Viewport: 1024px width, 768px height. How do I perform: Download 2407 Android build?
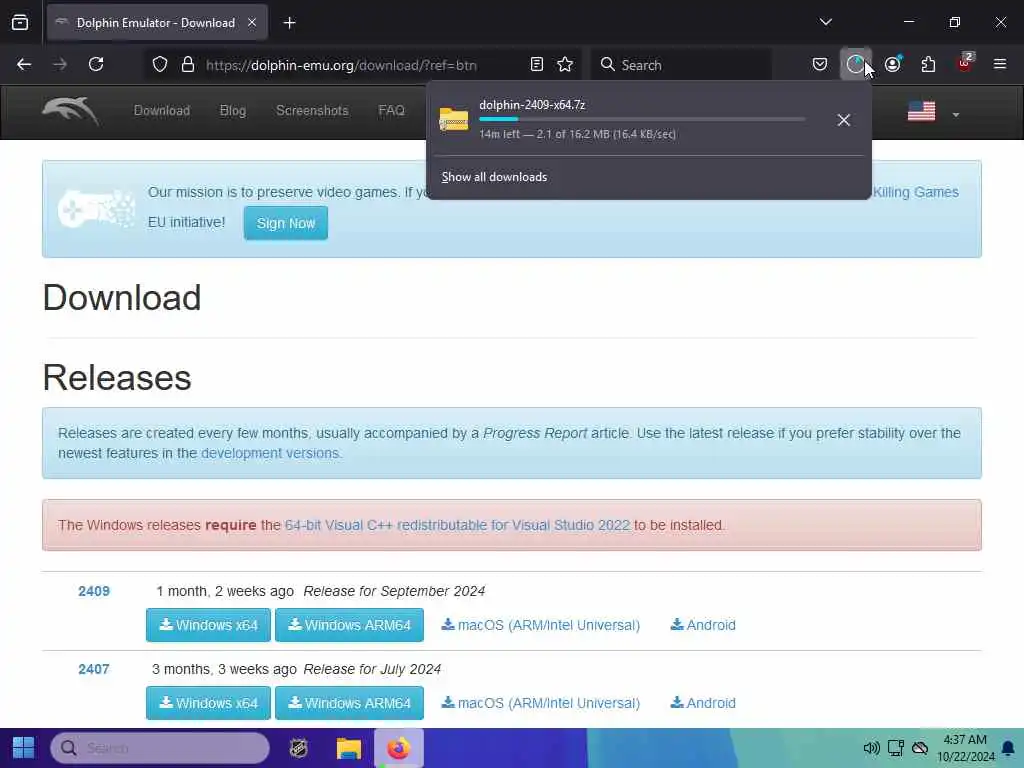703,703
